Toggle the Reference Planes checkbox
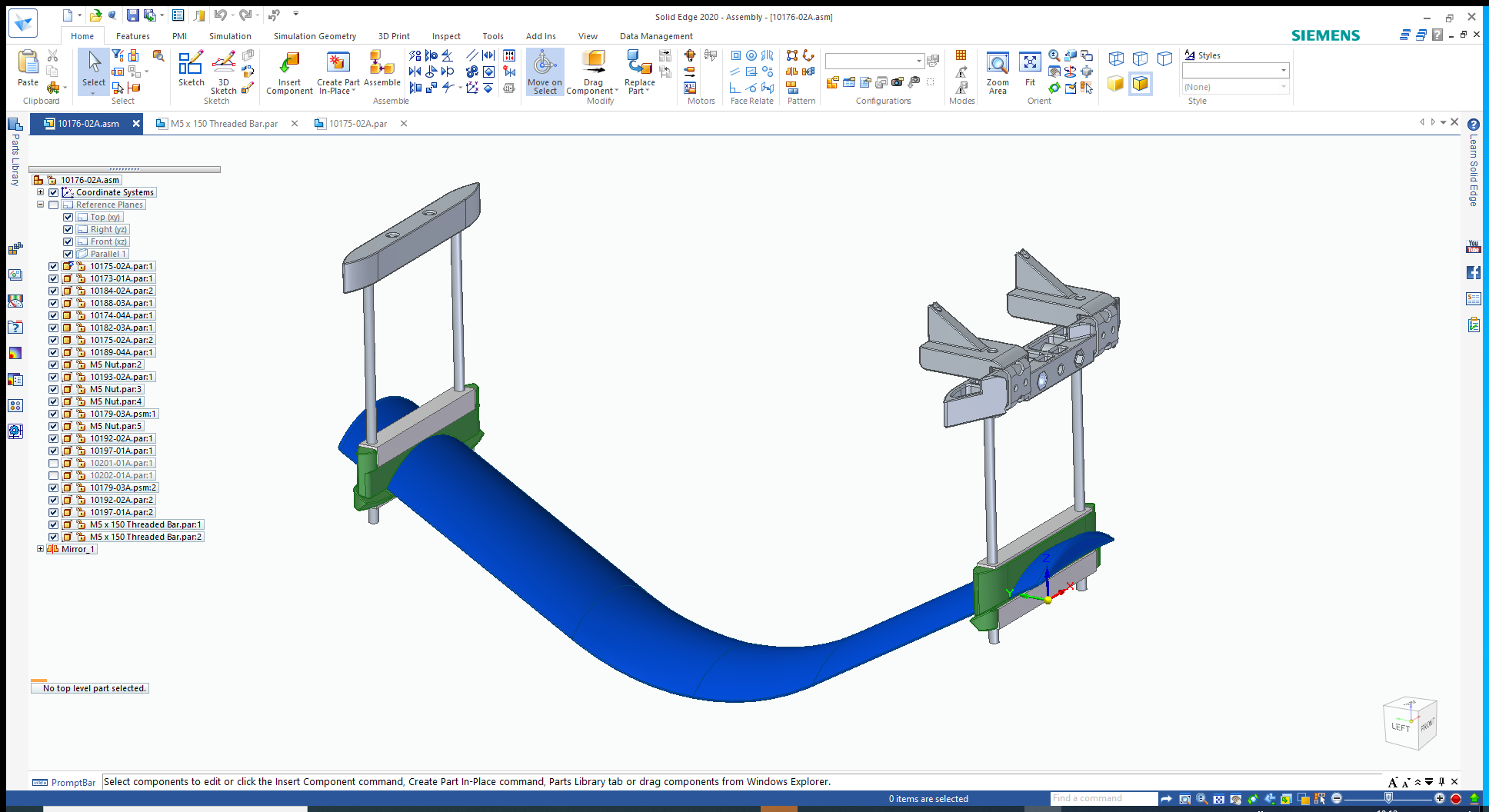The height and width of the screenshot is (812, 1489). [x=54, y=205]
